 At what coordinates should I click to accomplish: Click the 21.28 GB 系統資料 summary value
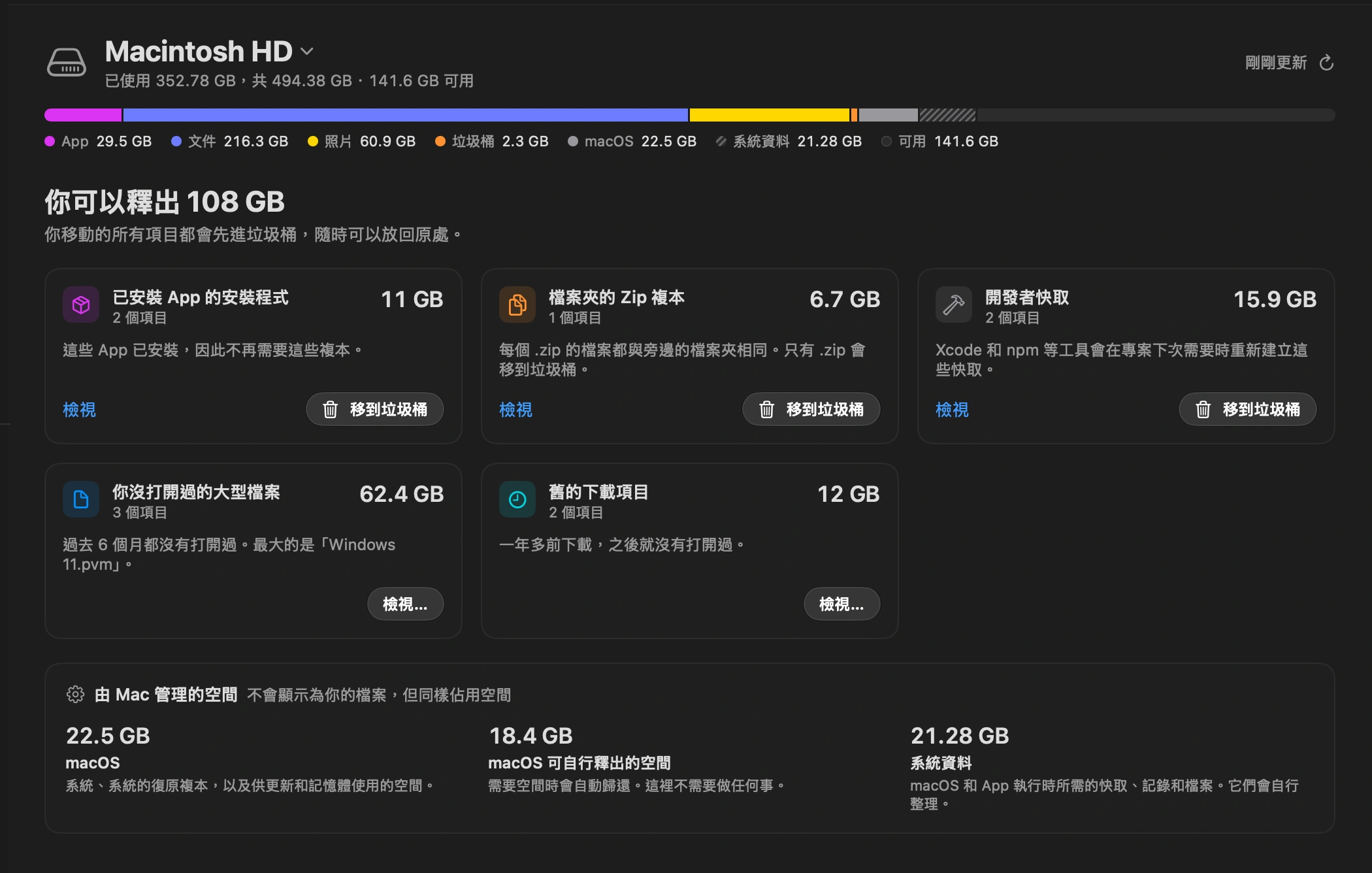tap(960, 736)
